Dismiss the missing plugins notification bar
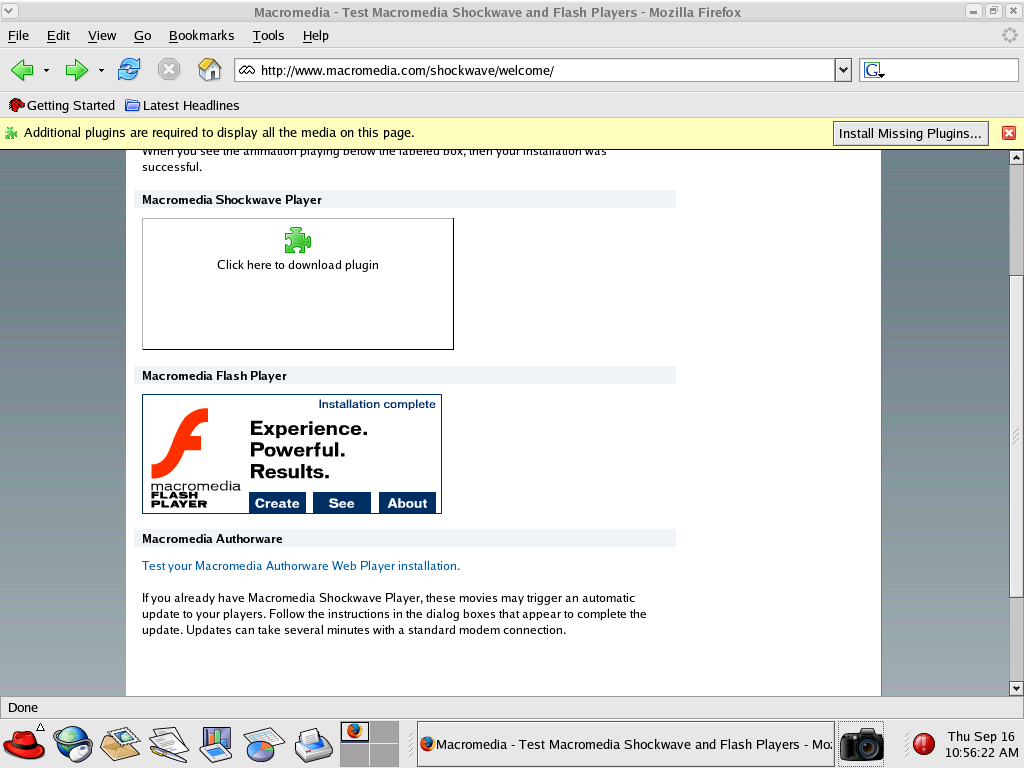This screenshot has width=1024, height=768. [x=1008, y=133]
